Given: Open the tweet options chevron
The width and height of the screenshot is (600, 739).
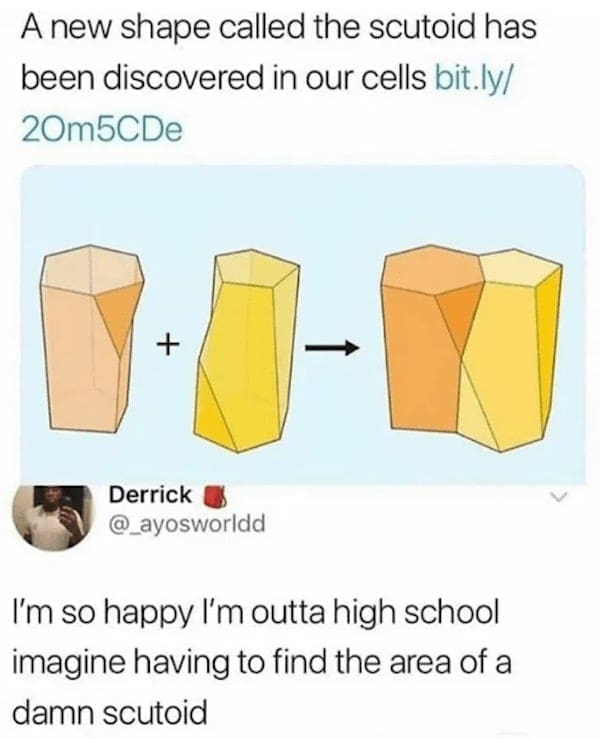Looking at the screenshot, I should point(557,497).
